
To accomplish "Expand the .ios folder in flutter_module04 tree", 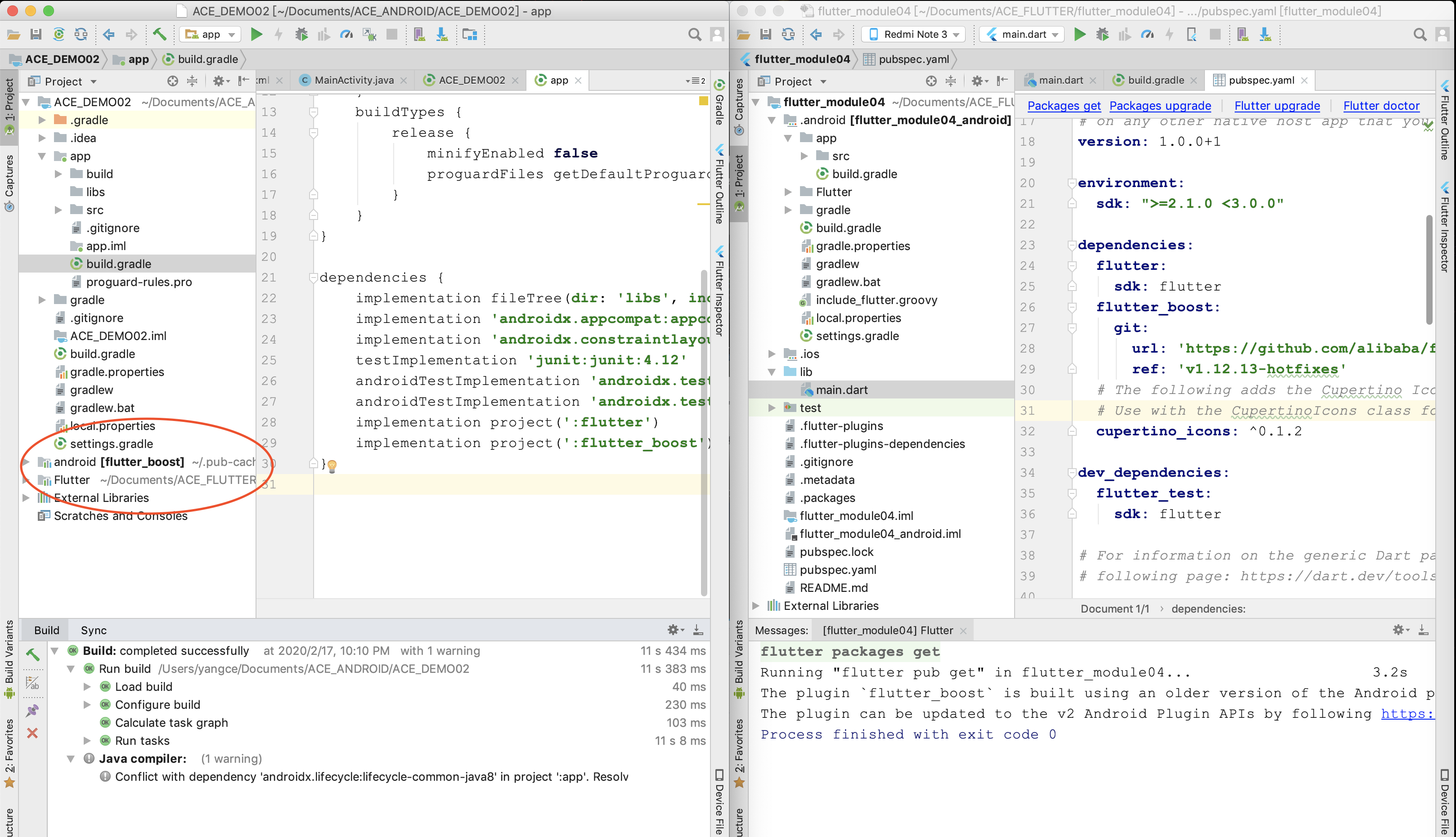I will [772, 354].
